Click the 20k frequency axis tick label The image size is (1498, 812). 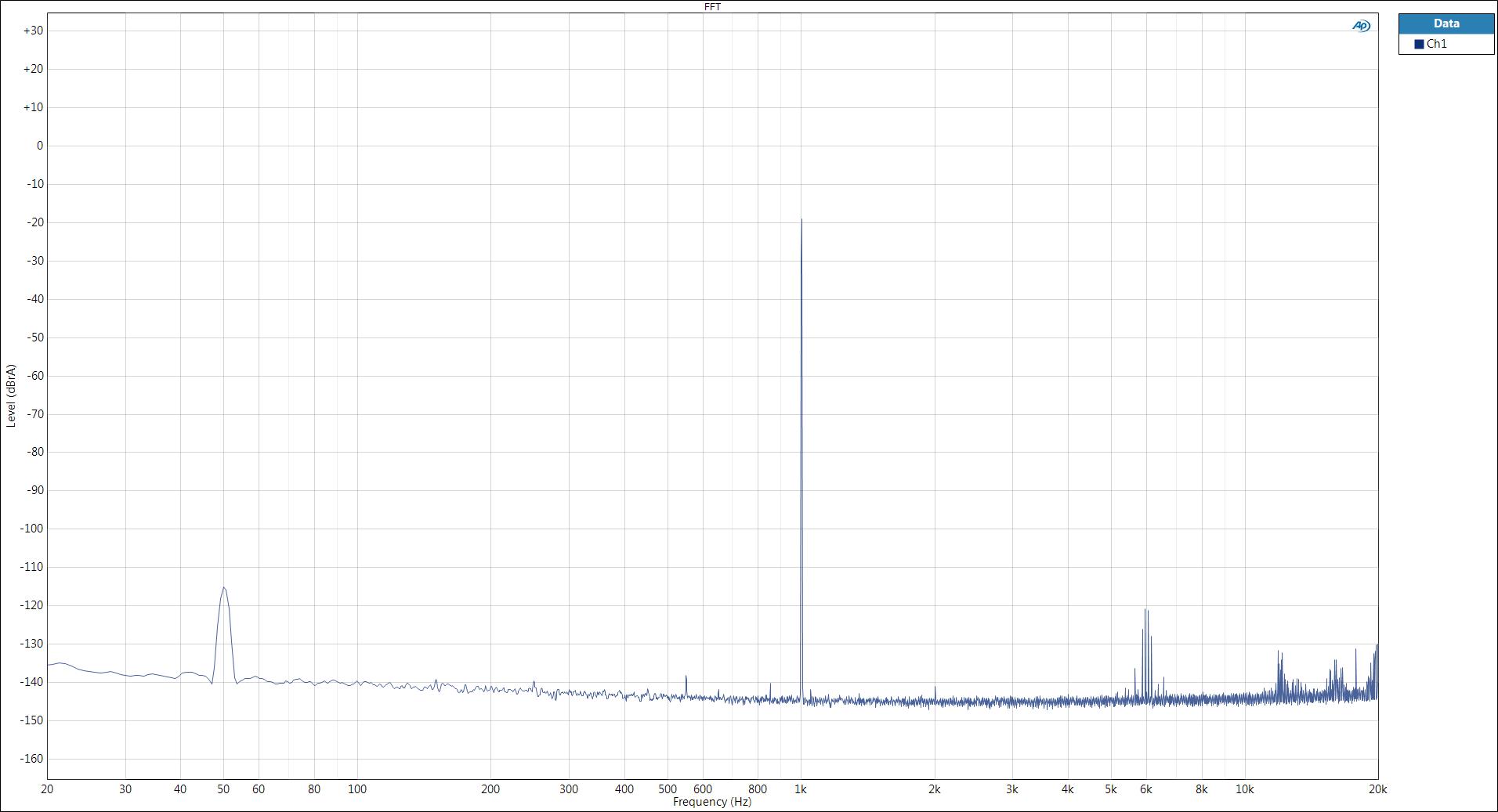1377,789
